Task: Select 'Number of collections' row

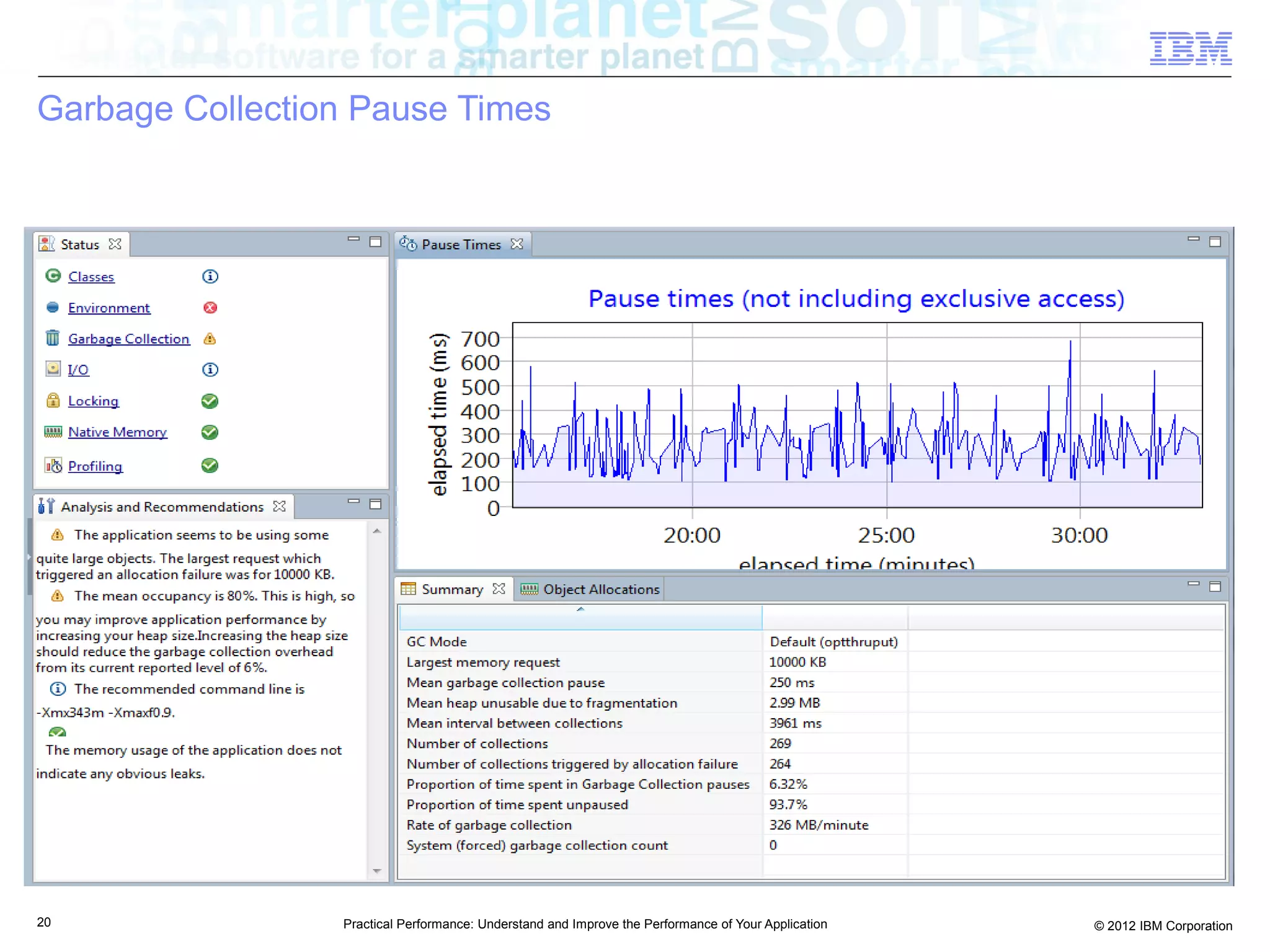Action: [811, 744]
